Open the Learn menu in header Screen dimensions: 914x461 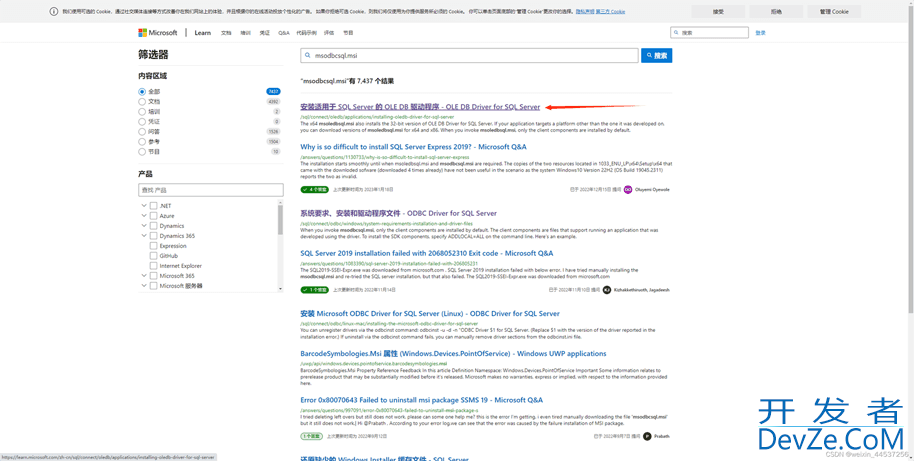click(x=203, y=33)
